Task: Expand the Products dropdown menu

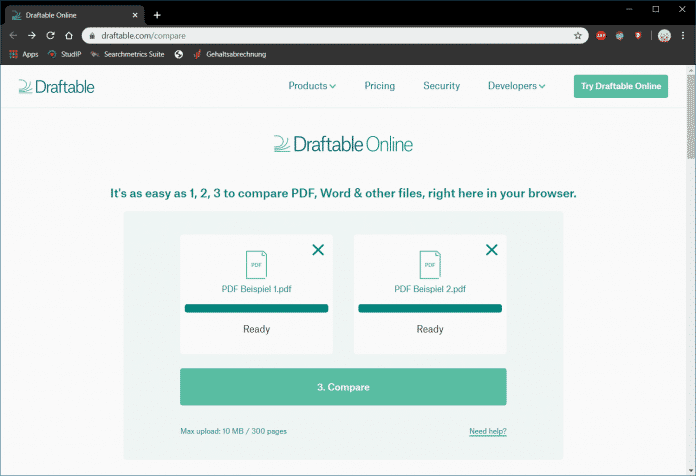Action: pyautogui.click(x=312, y=86)
